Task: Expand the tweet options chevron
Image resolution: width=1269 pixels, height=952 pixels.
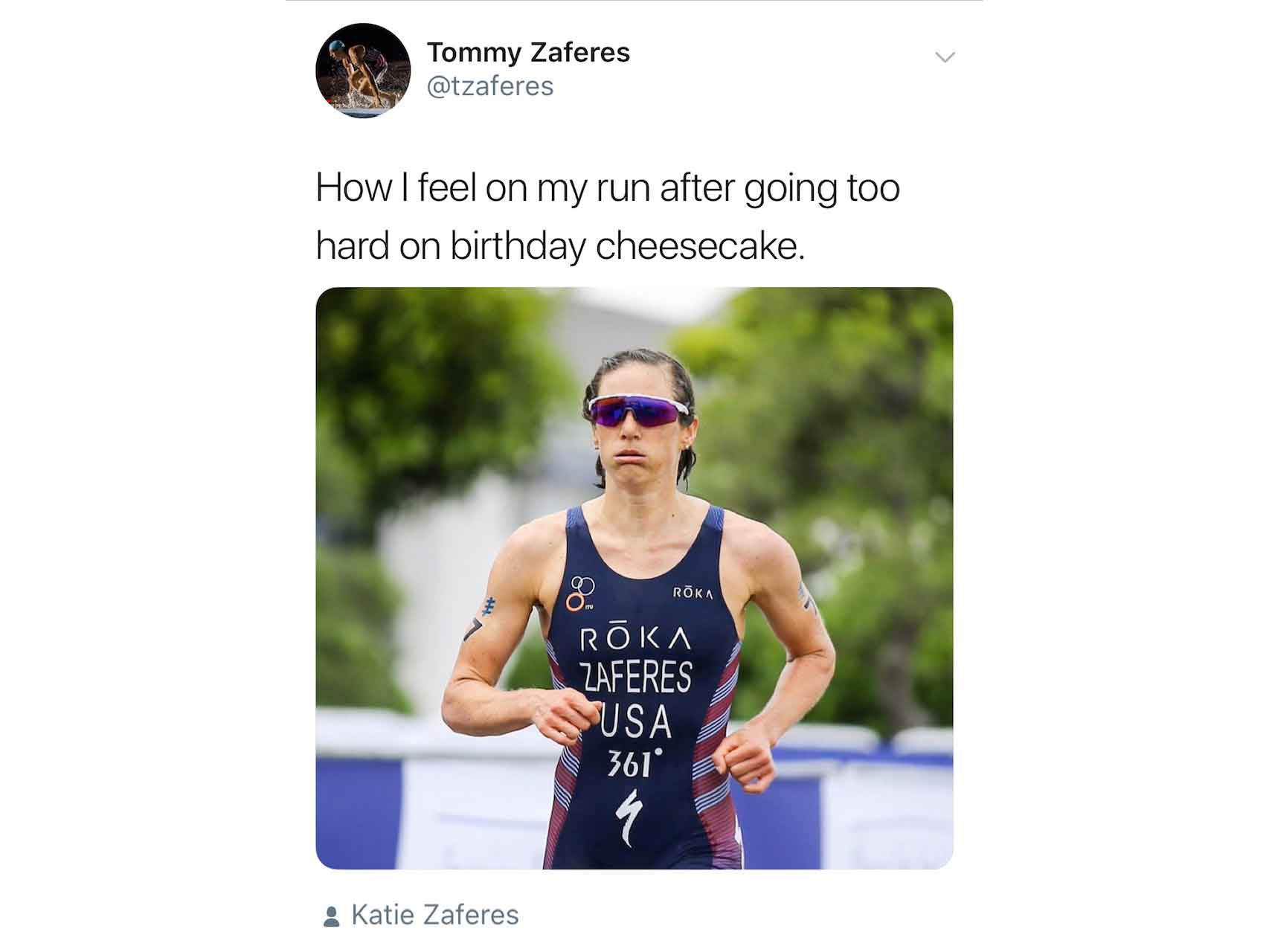Action: pos(945,57)
